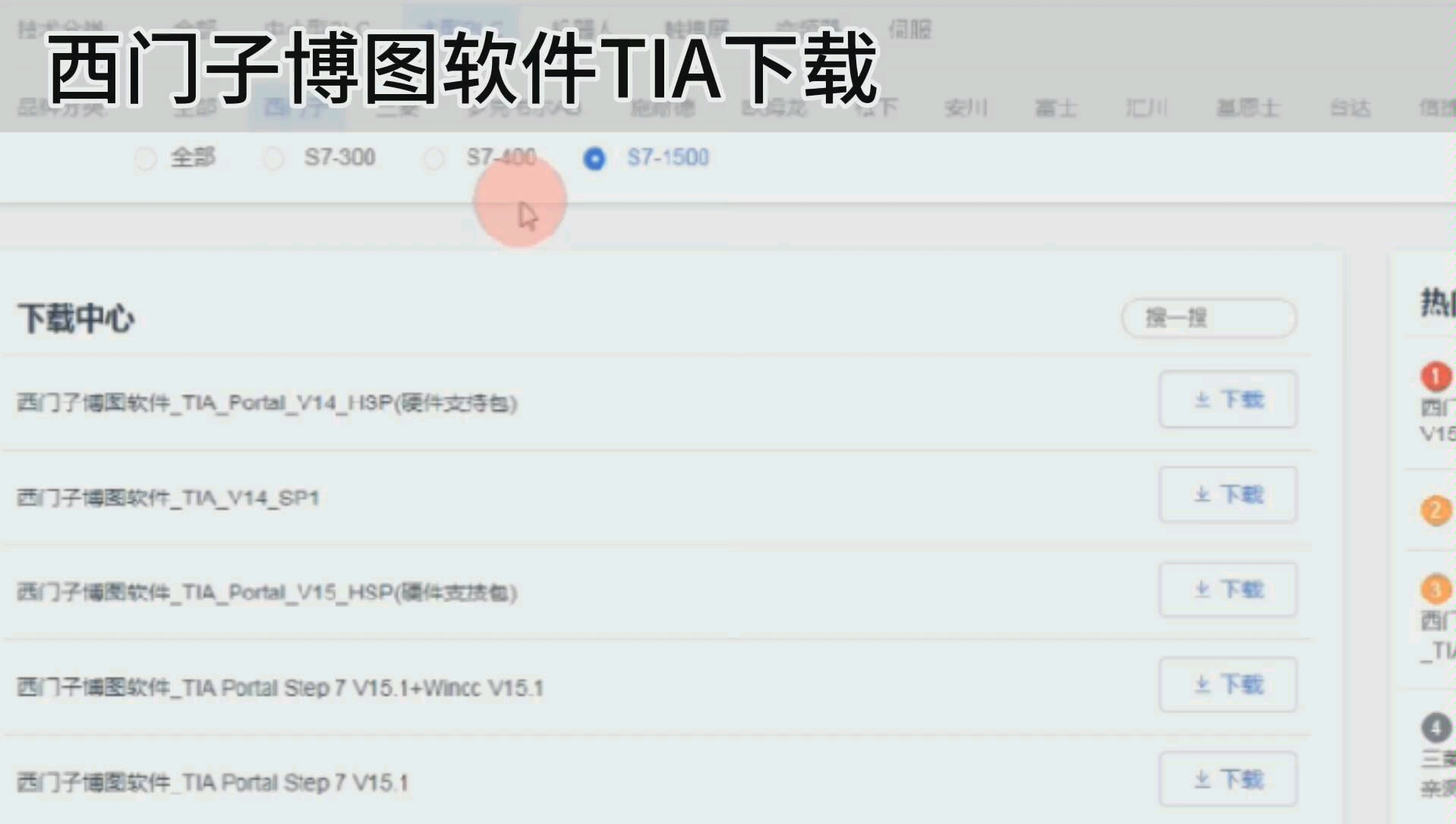The width and height of the screenshot is (1456, 824).
Task: Download the TIA_V14_SP1 package
Action: (x=1228, y=495)
